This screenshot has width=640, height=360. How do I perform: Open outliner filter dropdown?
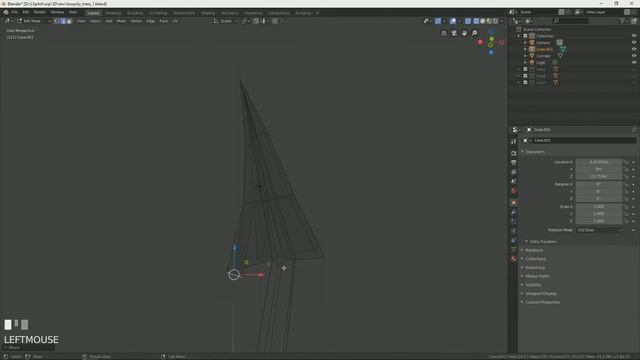pos(623,21)
